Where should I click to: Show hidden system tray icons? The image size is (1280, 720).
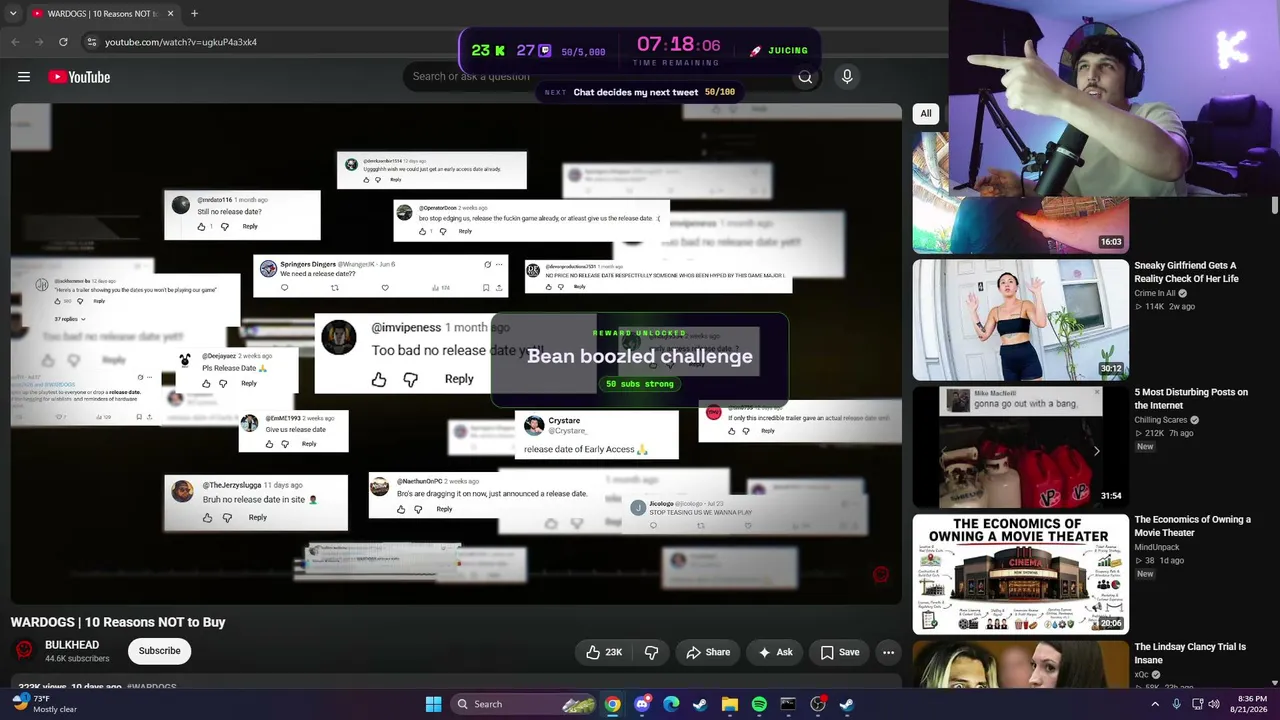[1155, 704]
